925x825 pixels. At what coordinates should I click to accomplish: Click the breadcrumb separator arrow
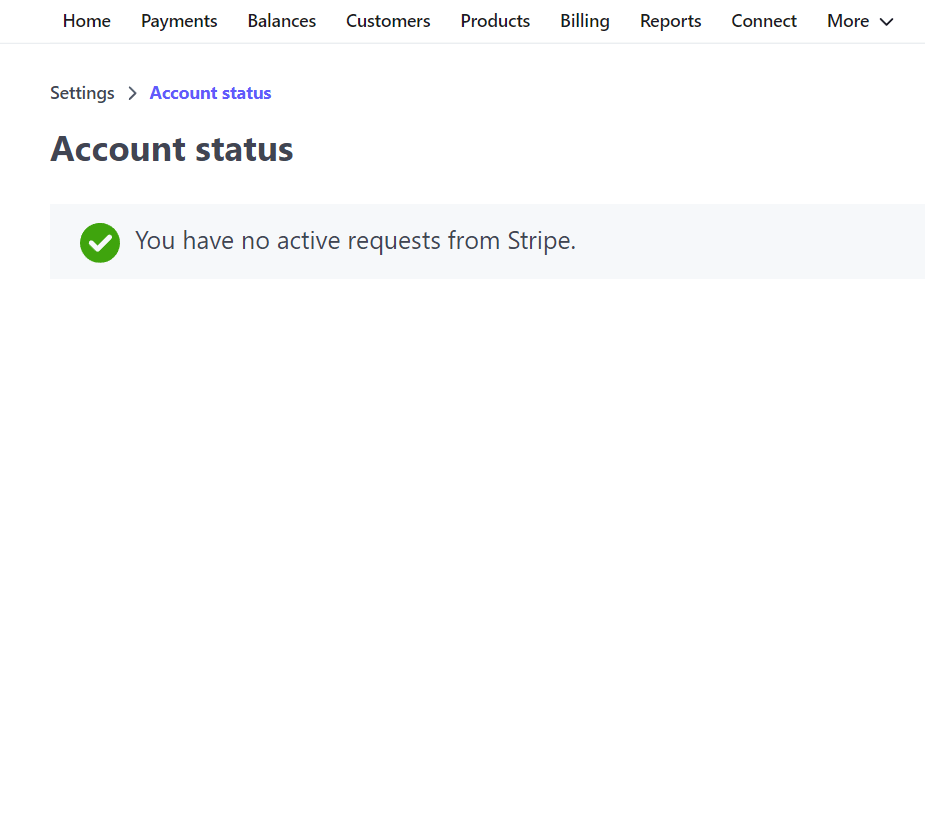coord(132,93)
